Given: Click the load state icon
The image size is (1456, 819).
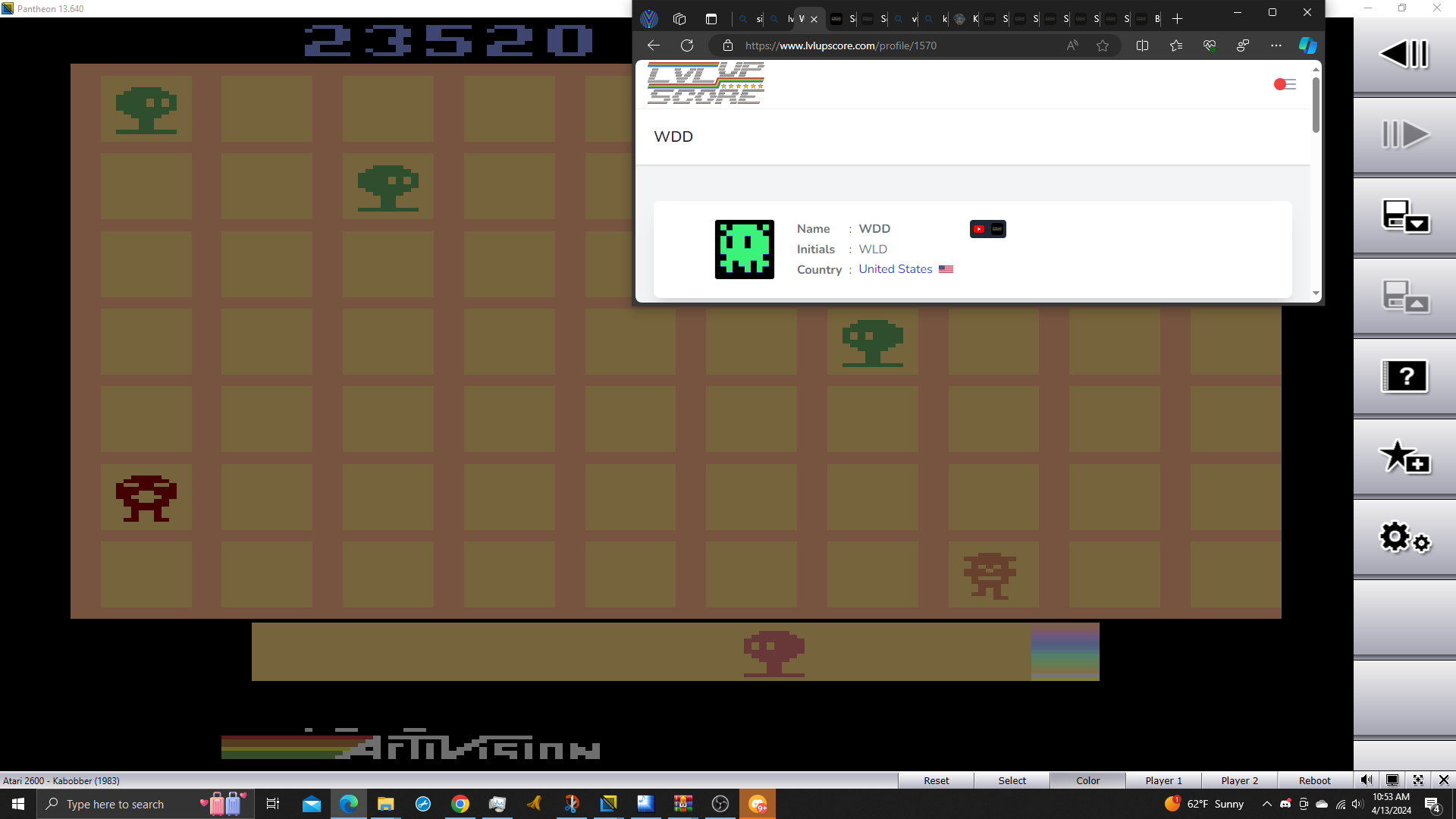Looking at the screenshot, I should click(x=1404, y=297).
